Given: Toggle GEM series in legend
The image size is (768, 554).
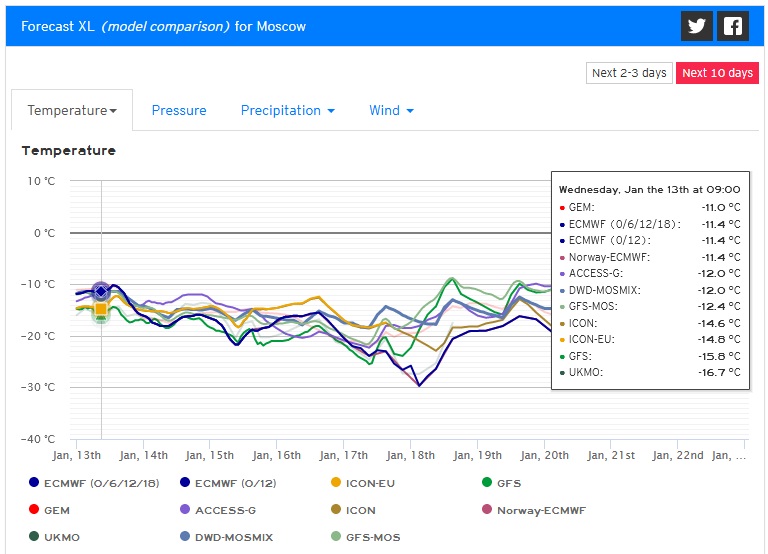Looking at the screenshot, I should click(x=49, y=510).
